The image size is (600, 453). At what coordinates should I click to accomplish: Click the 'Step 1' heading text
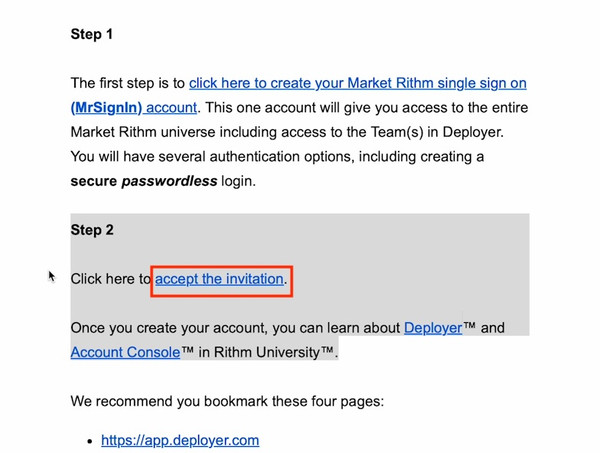[x=91, y=34]
